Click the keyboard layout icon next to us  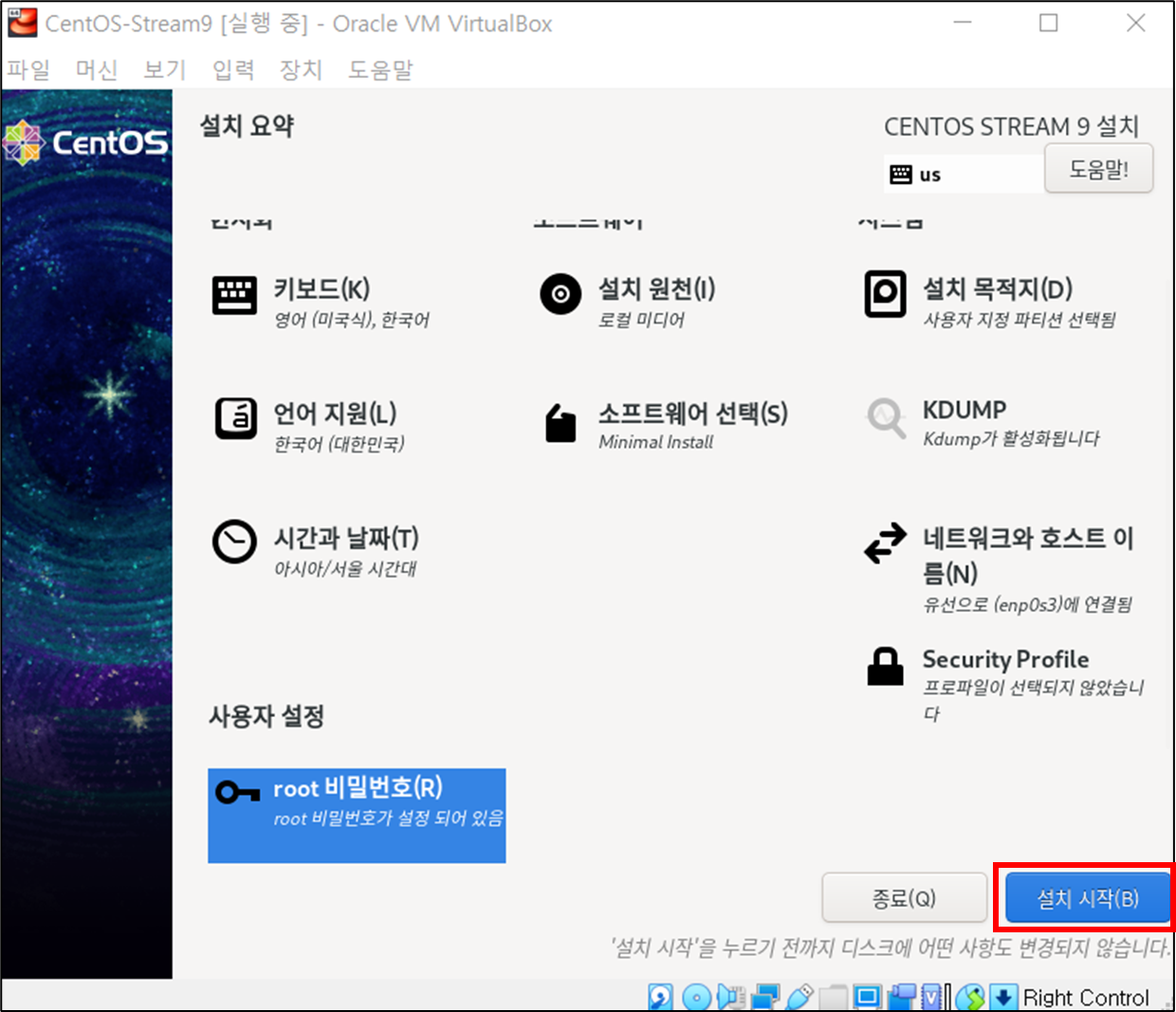pyautogui.click(x=901, y=174)
